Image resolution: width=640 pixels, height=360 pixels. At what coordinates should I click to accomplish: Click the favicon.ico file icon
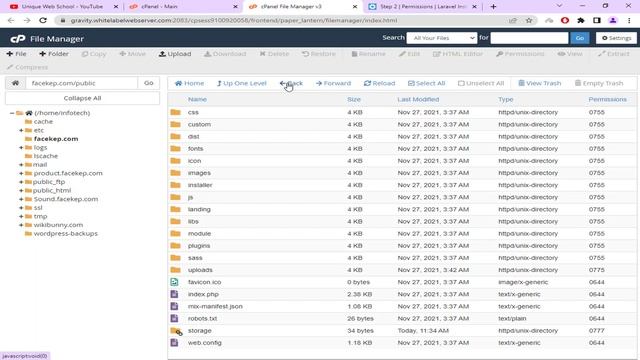click(174, 282)
